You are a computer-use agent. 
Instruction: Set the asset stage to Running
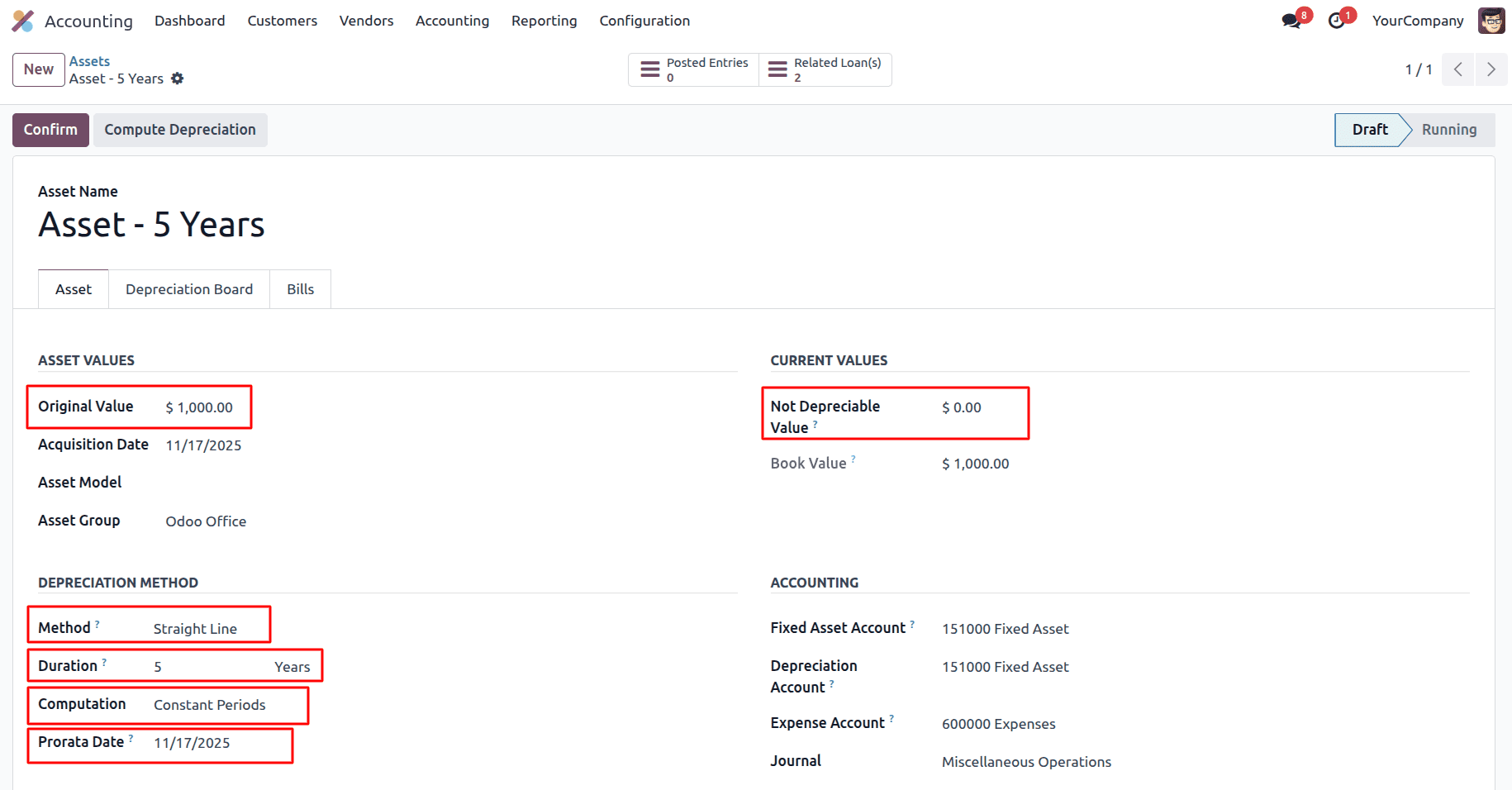[x=1449, y=130]
